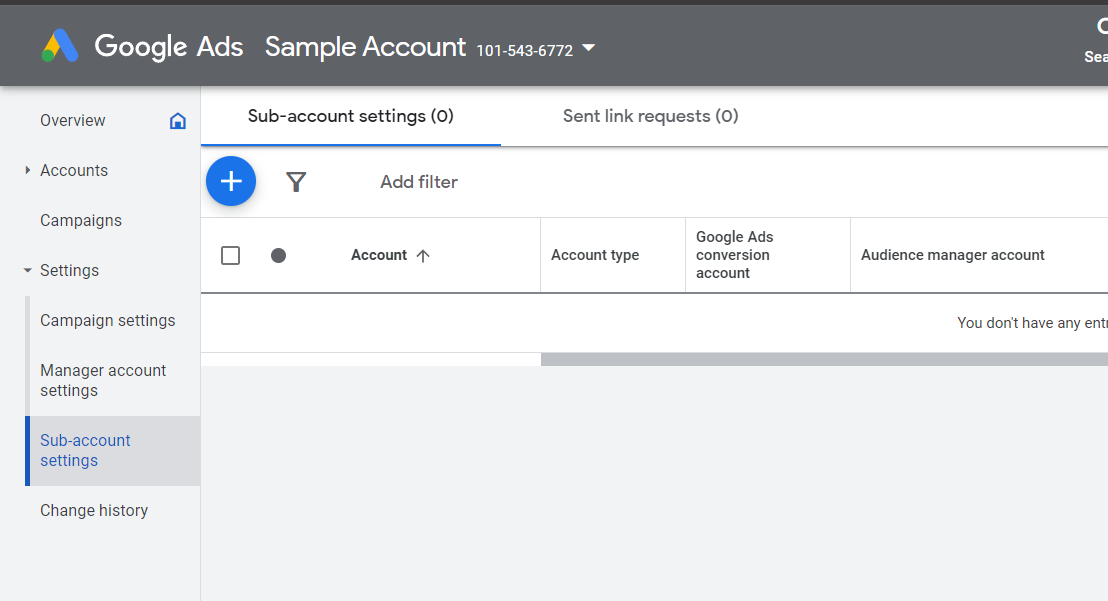Switch to Sent link requests (0) tab
Viewport: 1108px width, 601px height.
pyautogui.click(x=650, y=117)
